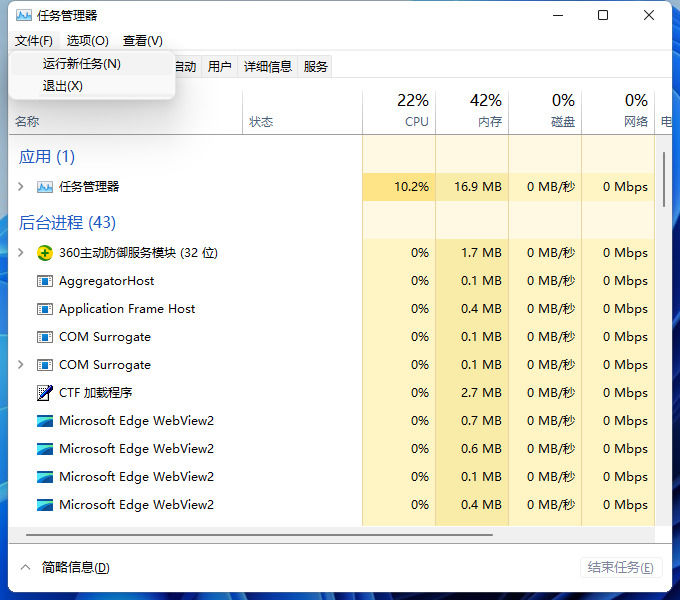Open the 查看(V) menu
Image resolution: width=680 pixels, height=600 pixels.
coord(143,41)
